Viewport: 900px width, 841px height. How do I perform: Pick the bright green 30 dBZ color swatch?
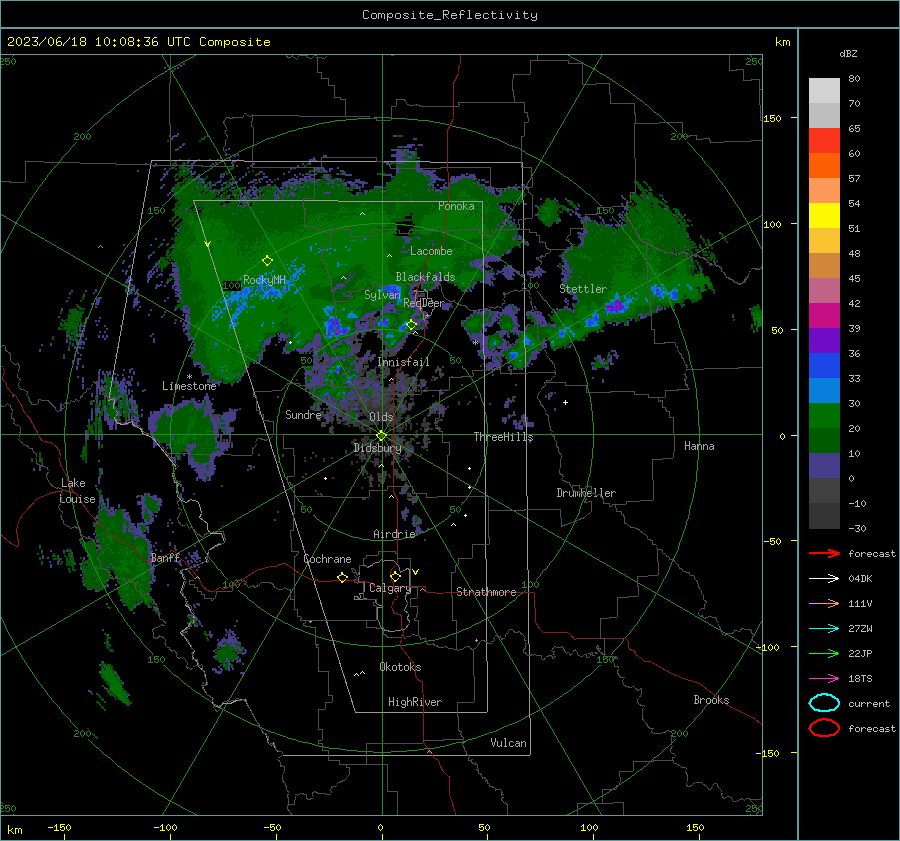(x=824, y=416)
